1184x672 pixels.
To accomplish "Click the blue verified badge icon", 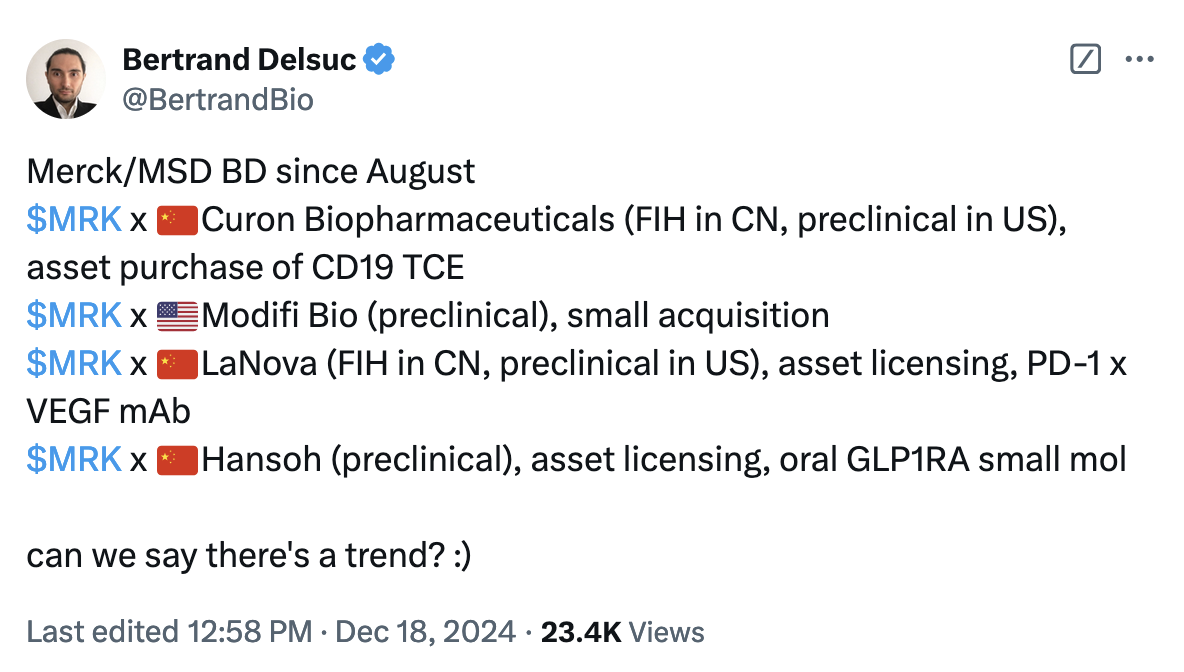I will coord(379,60).
